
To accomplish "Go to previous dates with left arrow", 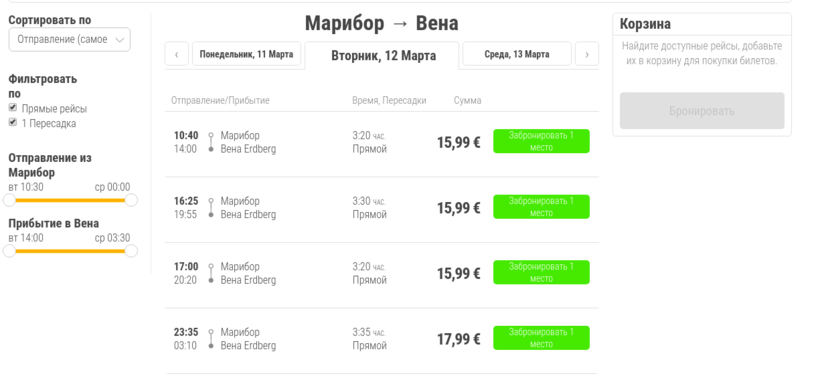I will [177, 54].
